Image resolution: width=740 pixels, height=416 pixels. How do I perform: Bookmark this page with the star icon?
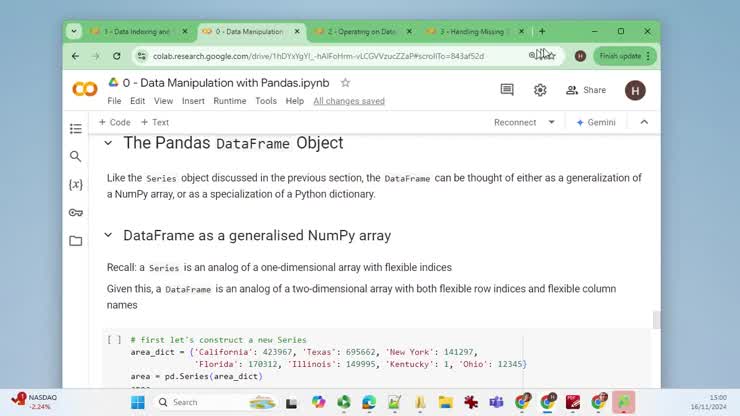tap(551, 56)
